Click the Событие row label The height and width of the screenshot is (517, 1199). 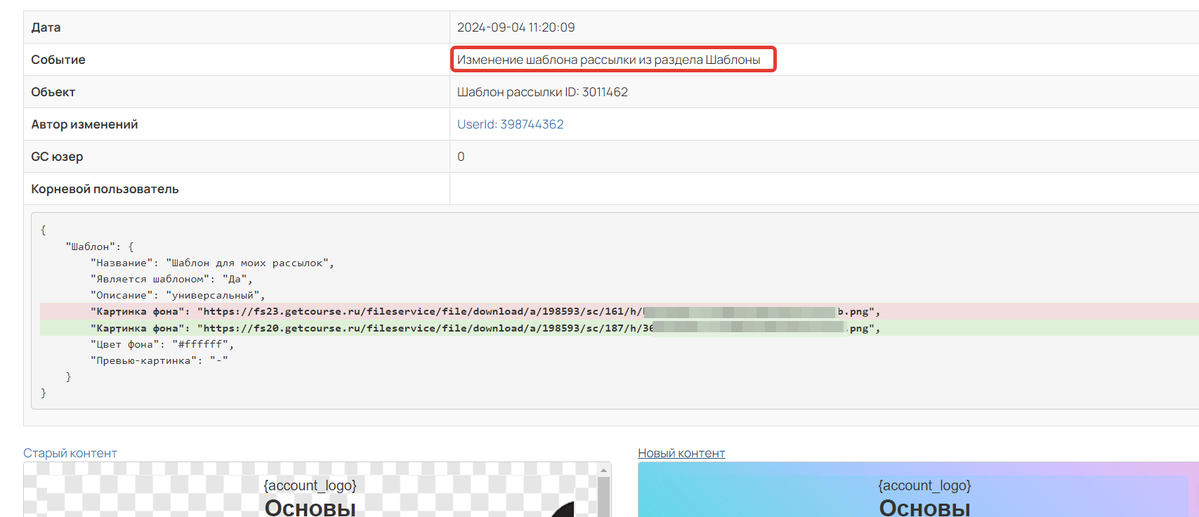[58, 60]
